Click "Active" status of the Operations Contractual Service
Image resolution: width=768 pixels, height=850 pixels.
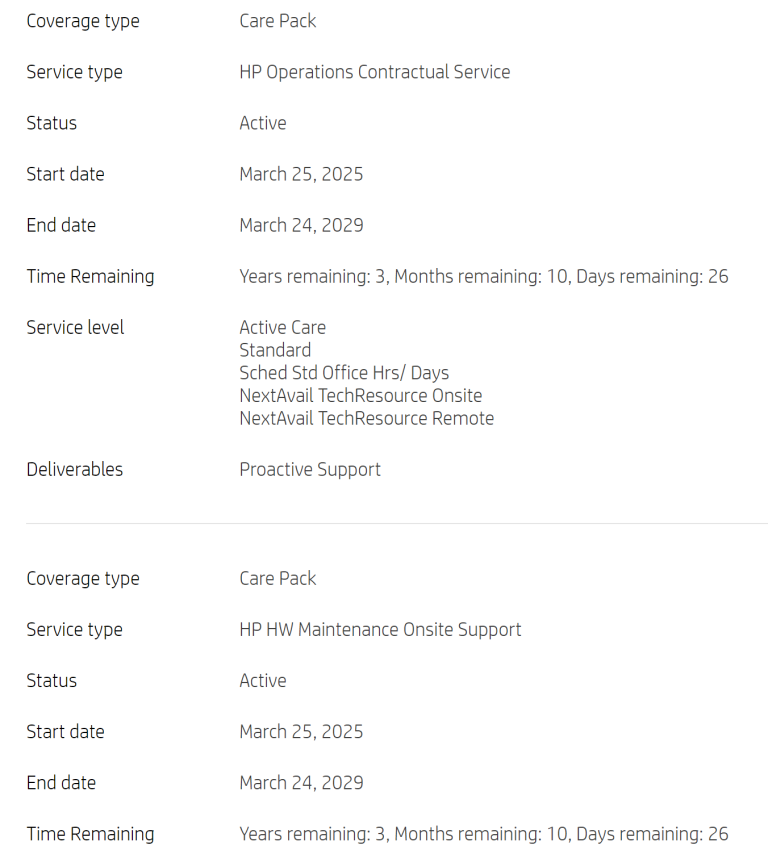[262, 123]
